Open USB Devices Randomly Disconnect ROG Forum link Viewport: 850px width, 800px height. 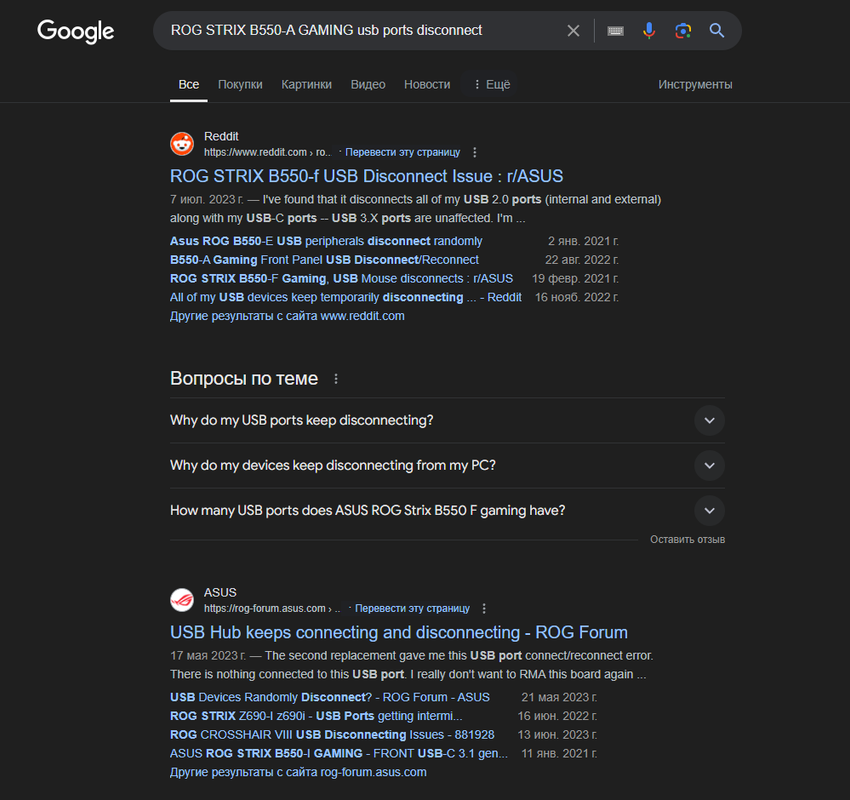click(x=330, y=697)
